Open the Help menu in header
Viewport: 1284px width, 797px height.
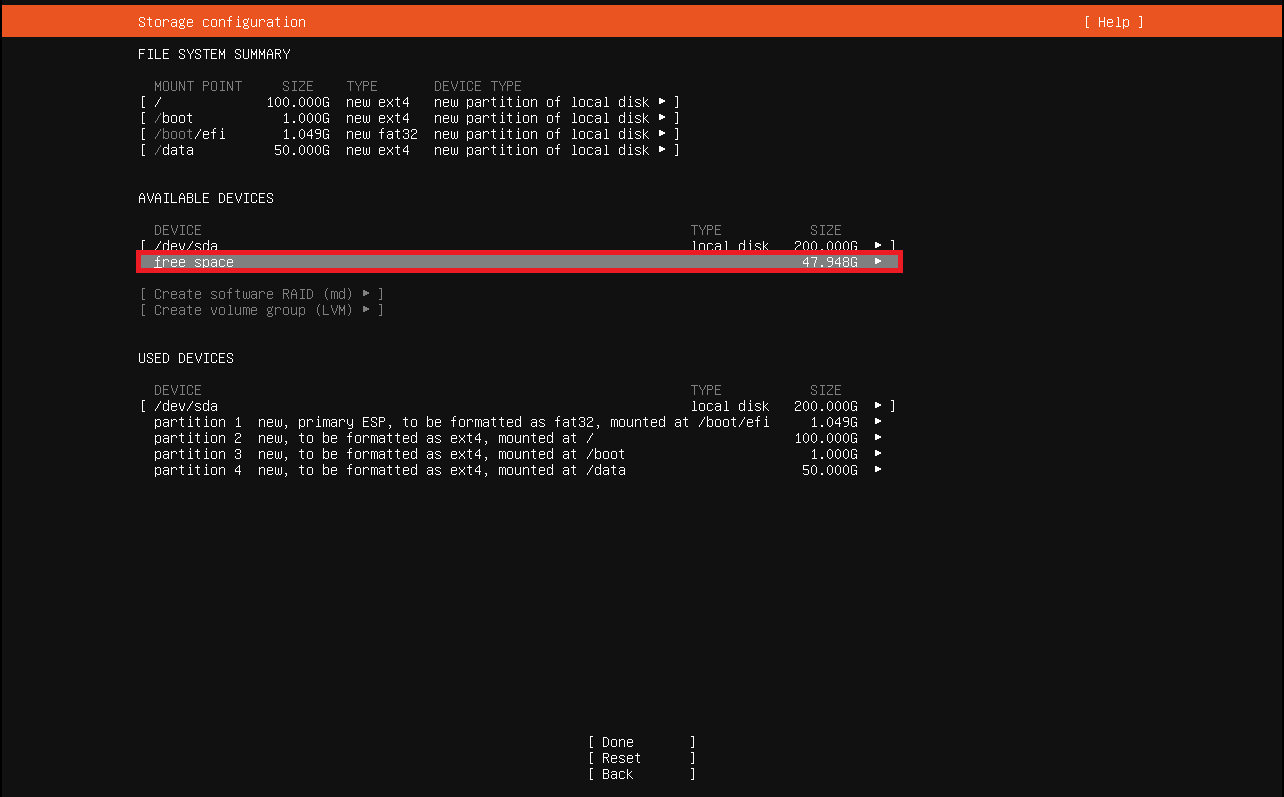[x=1113, y=22]
